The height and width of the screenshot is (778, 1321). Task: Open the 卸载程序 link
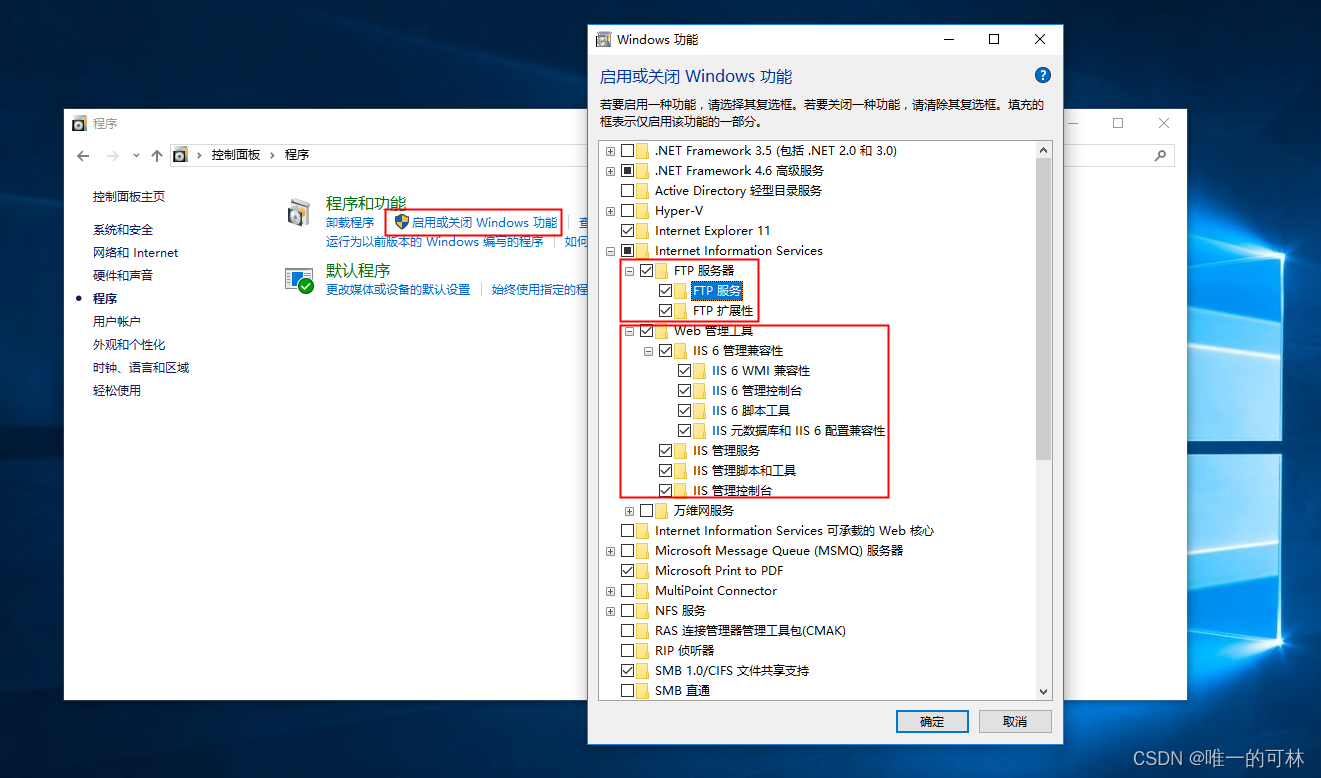pyautogui.click(x=350, y=222)
